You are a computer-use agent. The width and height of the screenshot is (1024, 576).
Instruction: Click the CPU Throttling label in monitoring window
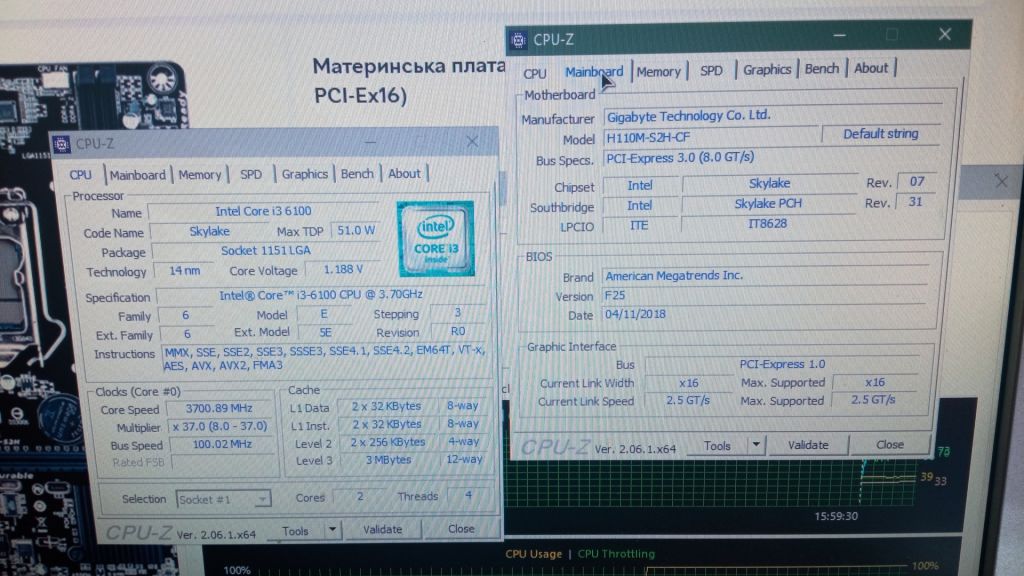616,554
